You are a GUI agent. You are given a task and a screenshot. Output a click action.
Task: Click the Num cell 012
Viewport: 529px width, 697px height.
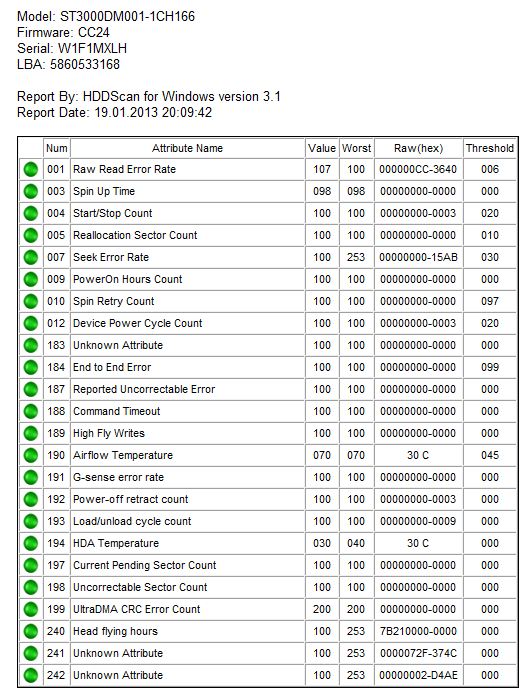point(56,323)
